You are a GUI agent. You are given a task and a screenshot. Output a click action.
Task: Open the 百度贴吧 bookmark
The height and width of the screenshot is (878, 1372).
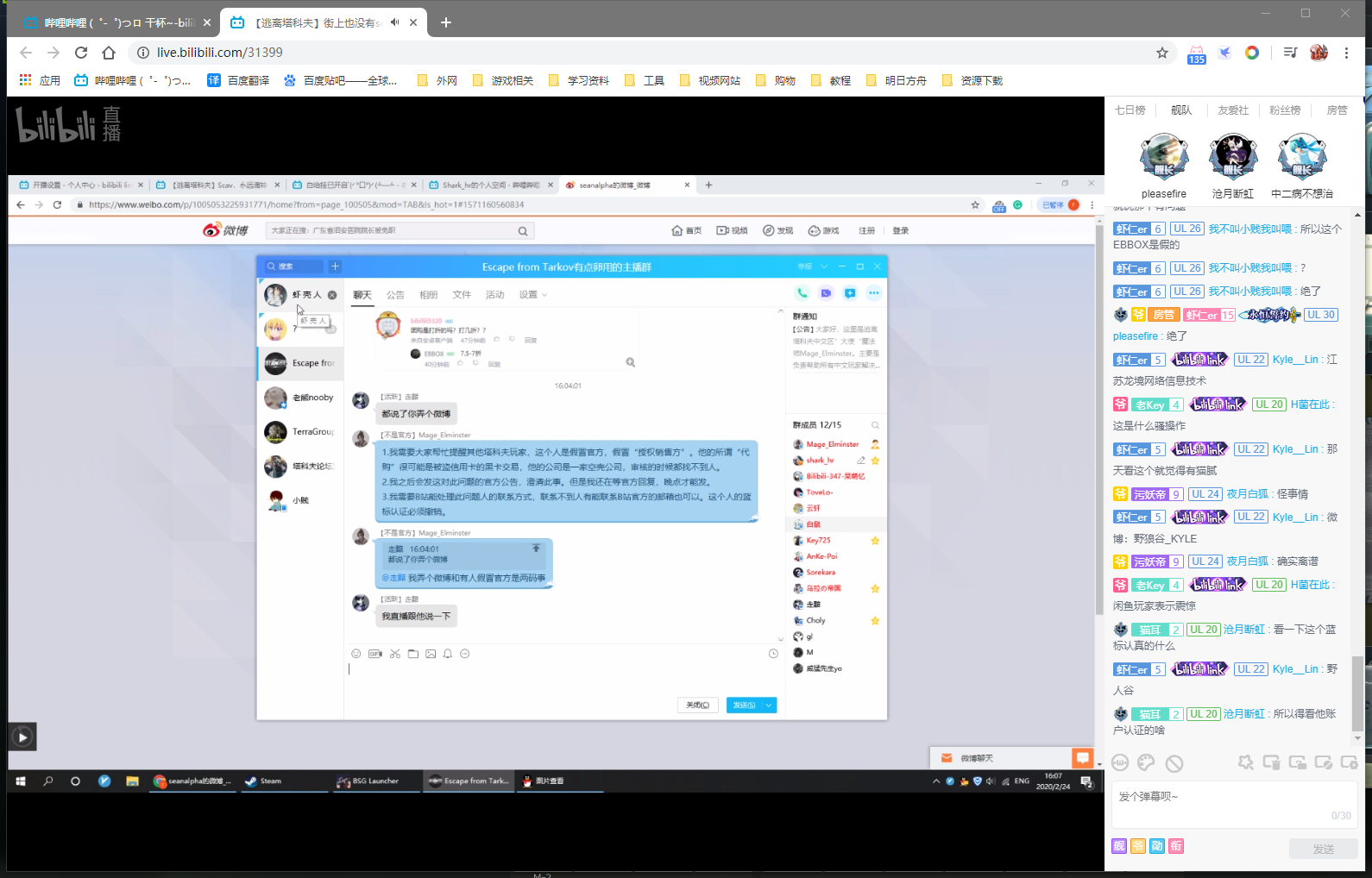click(x=340, y=80)
